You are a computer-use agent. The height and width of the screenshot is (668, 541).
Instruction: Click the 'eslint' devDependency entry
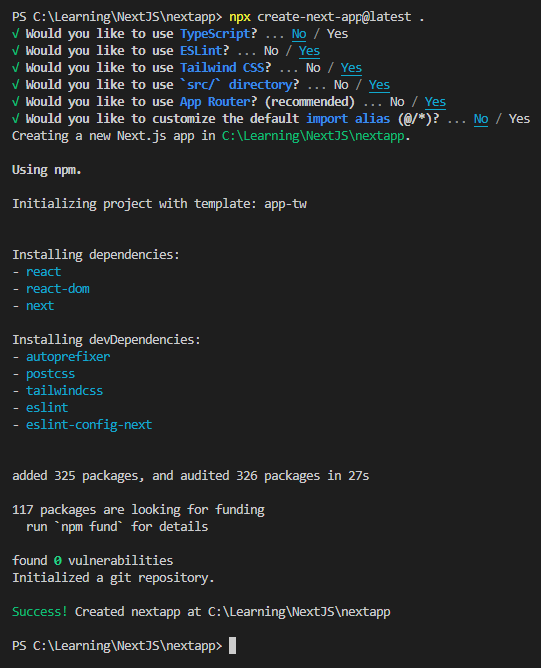[47, 408]
